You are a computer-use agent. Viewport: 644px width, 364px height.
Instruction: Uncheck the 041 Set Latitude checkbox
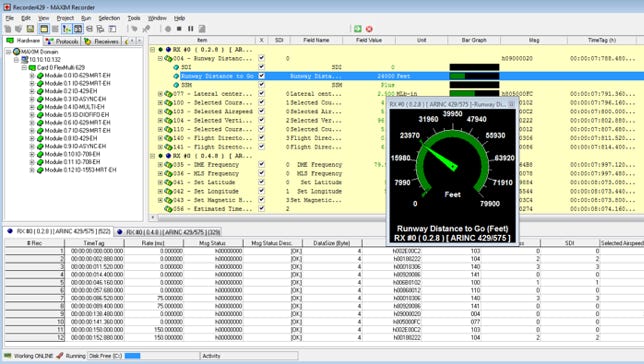[x=262, y=182]
